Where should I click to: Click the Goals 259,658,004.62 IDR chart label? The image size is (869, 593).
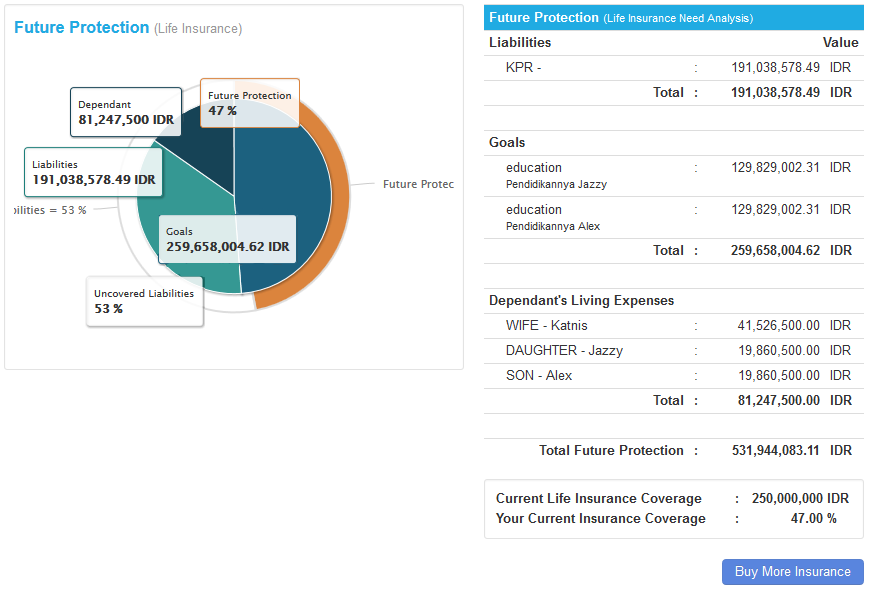[x=227, y=239]
